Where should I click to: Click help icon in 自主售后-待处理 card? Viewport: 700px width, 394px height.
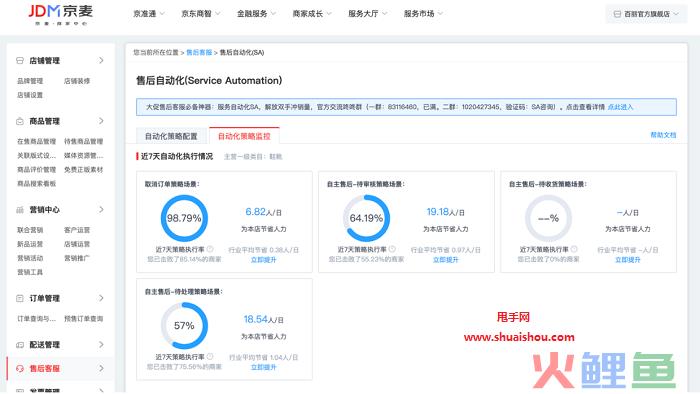(x=210, y=357)
